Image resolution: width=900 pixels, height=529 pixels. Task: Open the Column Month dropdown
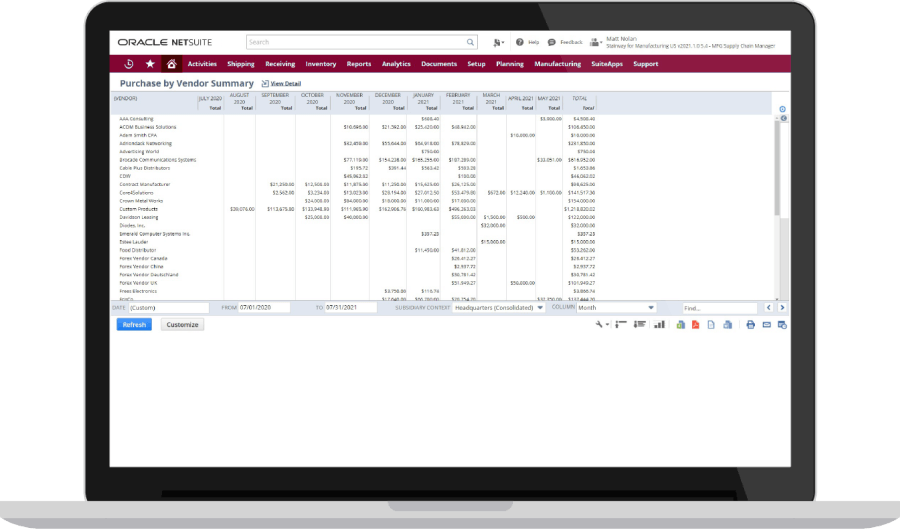[x=651, y=308]
